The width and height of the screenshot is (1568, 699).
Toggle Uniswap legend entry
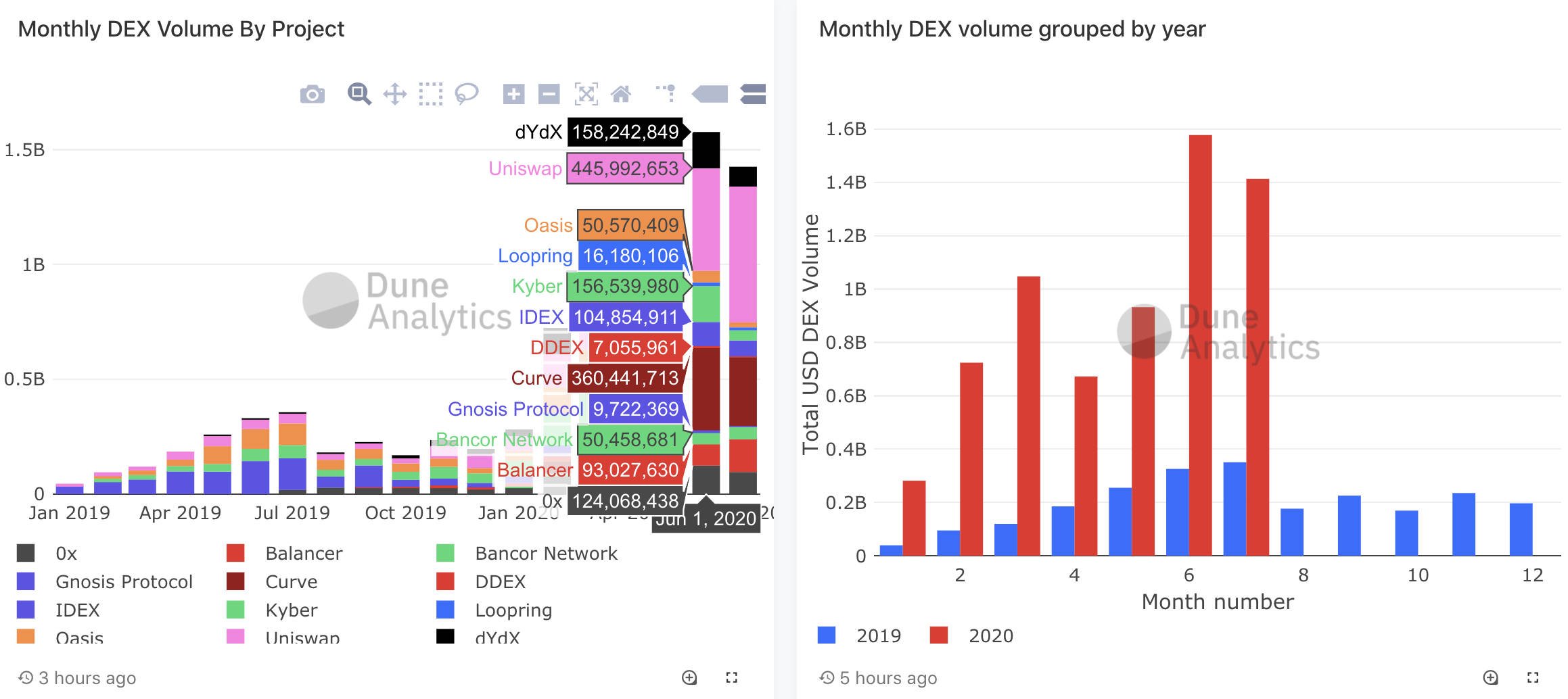tap(283, 636)
